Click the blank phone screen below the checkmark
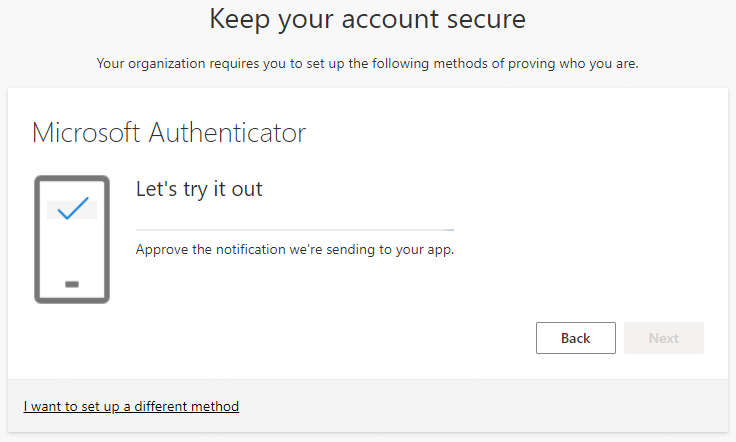 click(72, 250)
